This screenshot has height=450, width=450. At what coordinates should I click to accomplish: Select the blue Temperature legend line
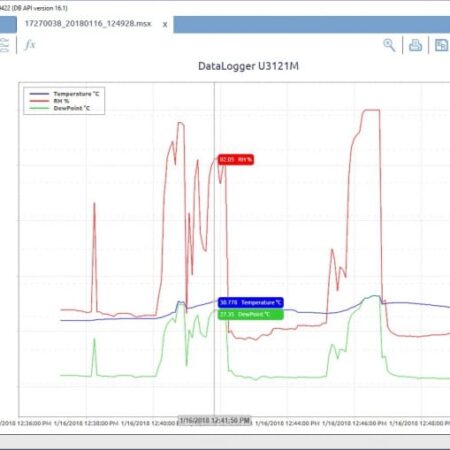pos(39,94)
